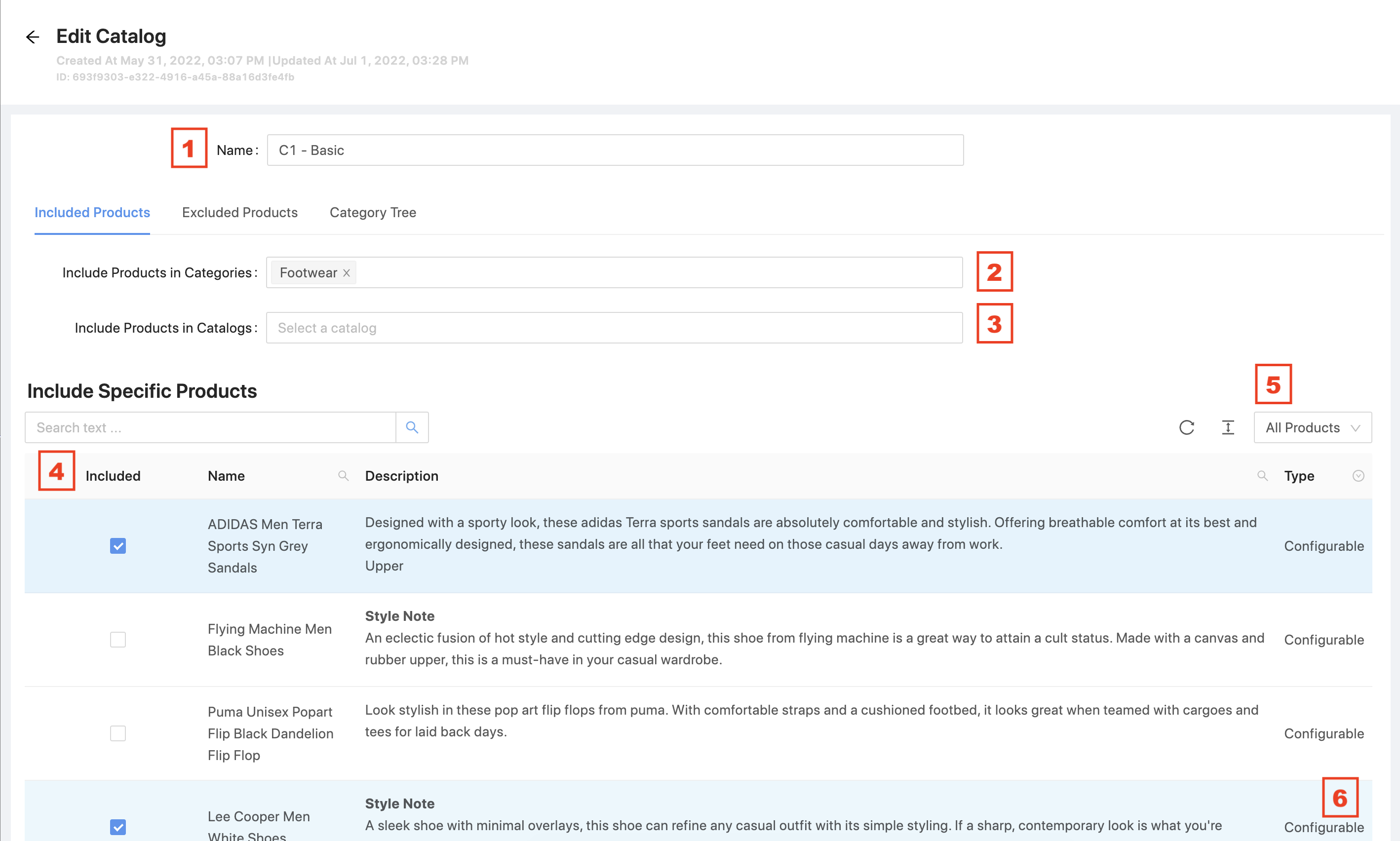Screen dimensions: 1400x841
Task: Click the row height adjustment icon
Action: click(x=1228, y=427)
